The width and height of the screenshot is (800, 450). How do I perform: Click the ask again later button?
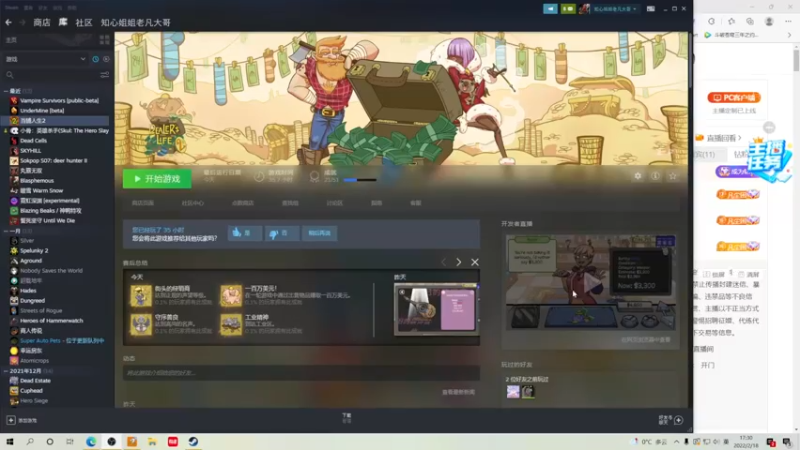[319, 233]
